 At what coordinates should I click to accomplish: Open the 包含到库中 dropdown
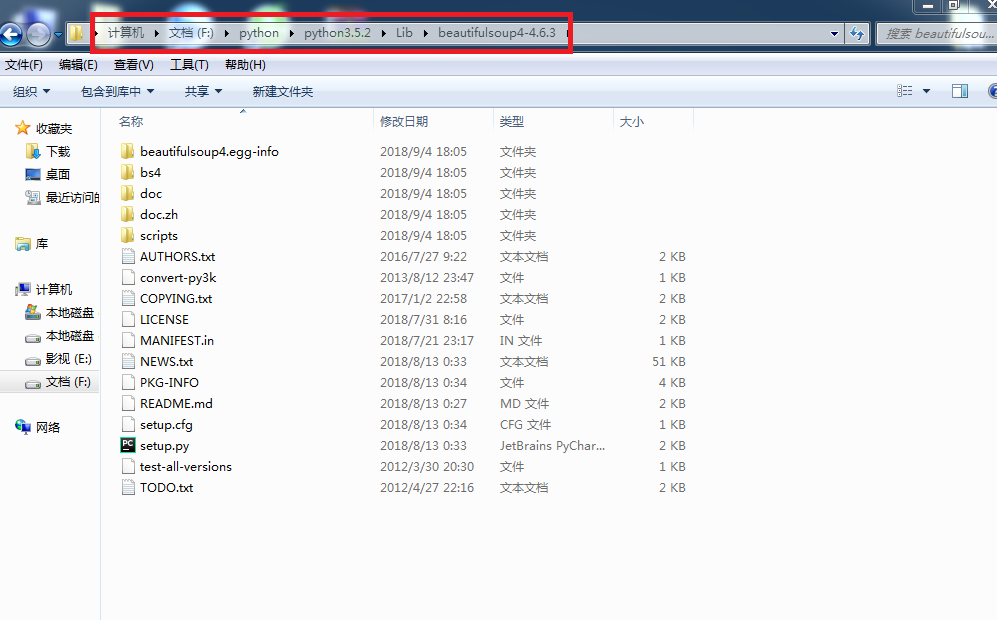[x=118, y=92]
